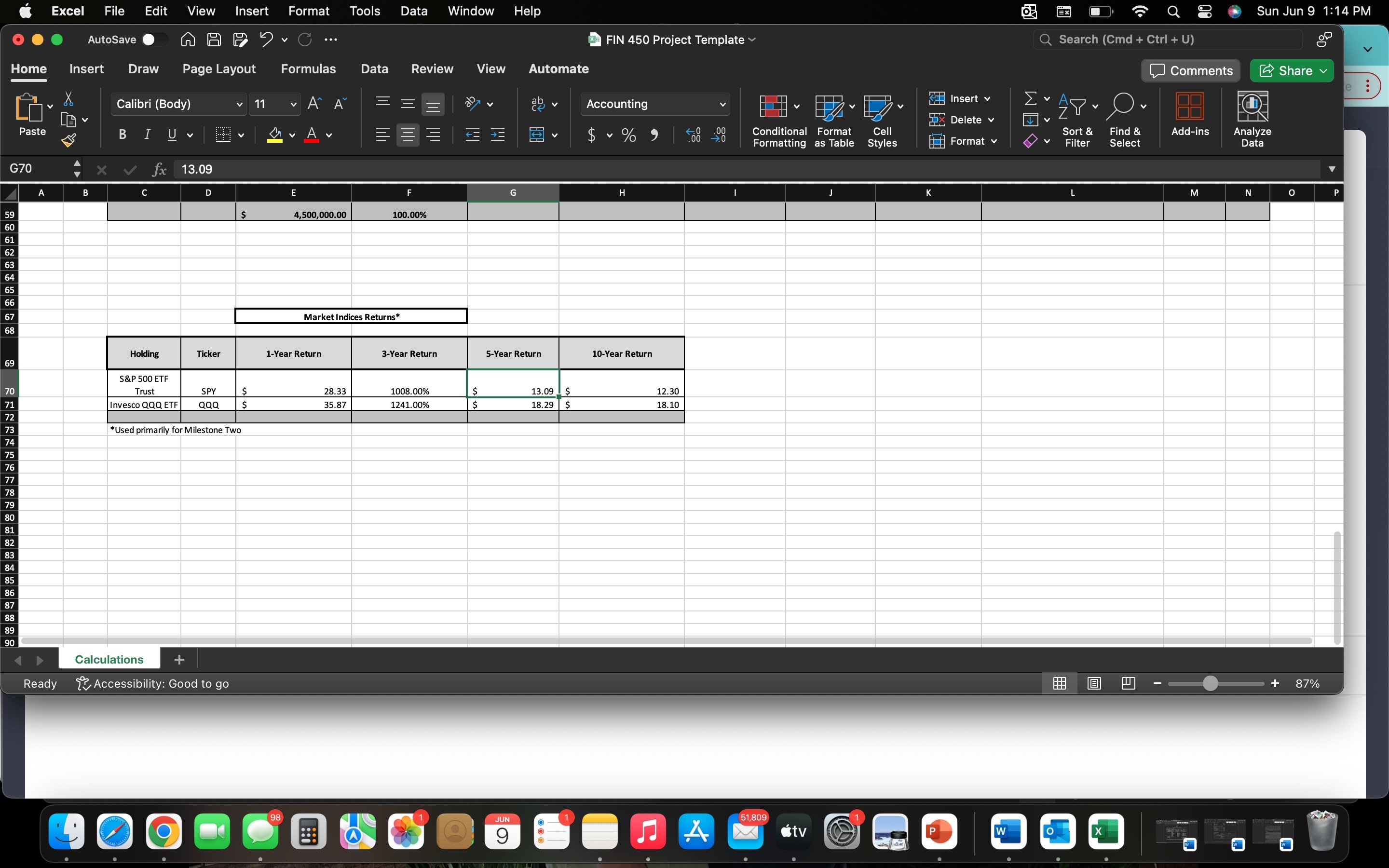Viewport: 1389px width, 868px height.
Task: Open the fill color dropdown arrow
Action: 292,135
